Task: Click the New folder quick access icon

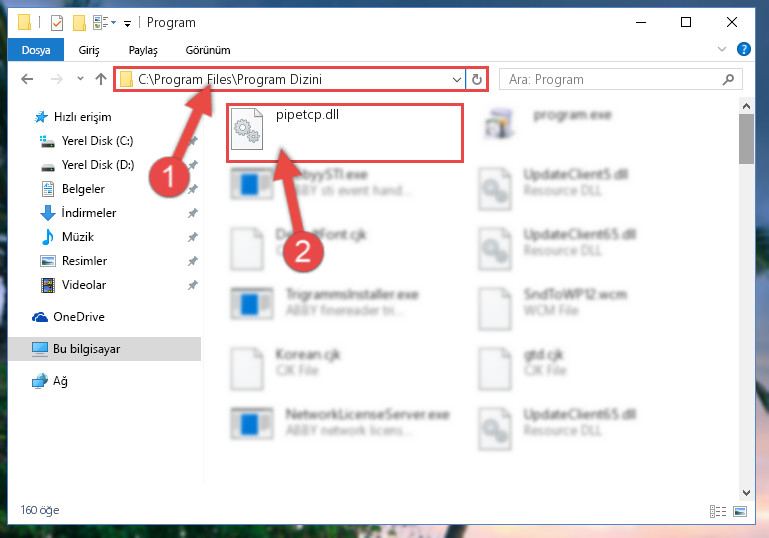Action: [79, 23]
